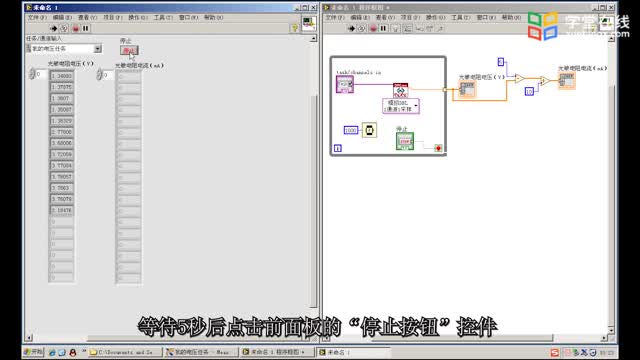
Task: Open the File menu in the front panel window
Action: (37, 18)
